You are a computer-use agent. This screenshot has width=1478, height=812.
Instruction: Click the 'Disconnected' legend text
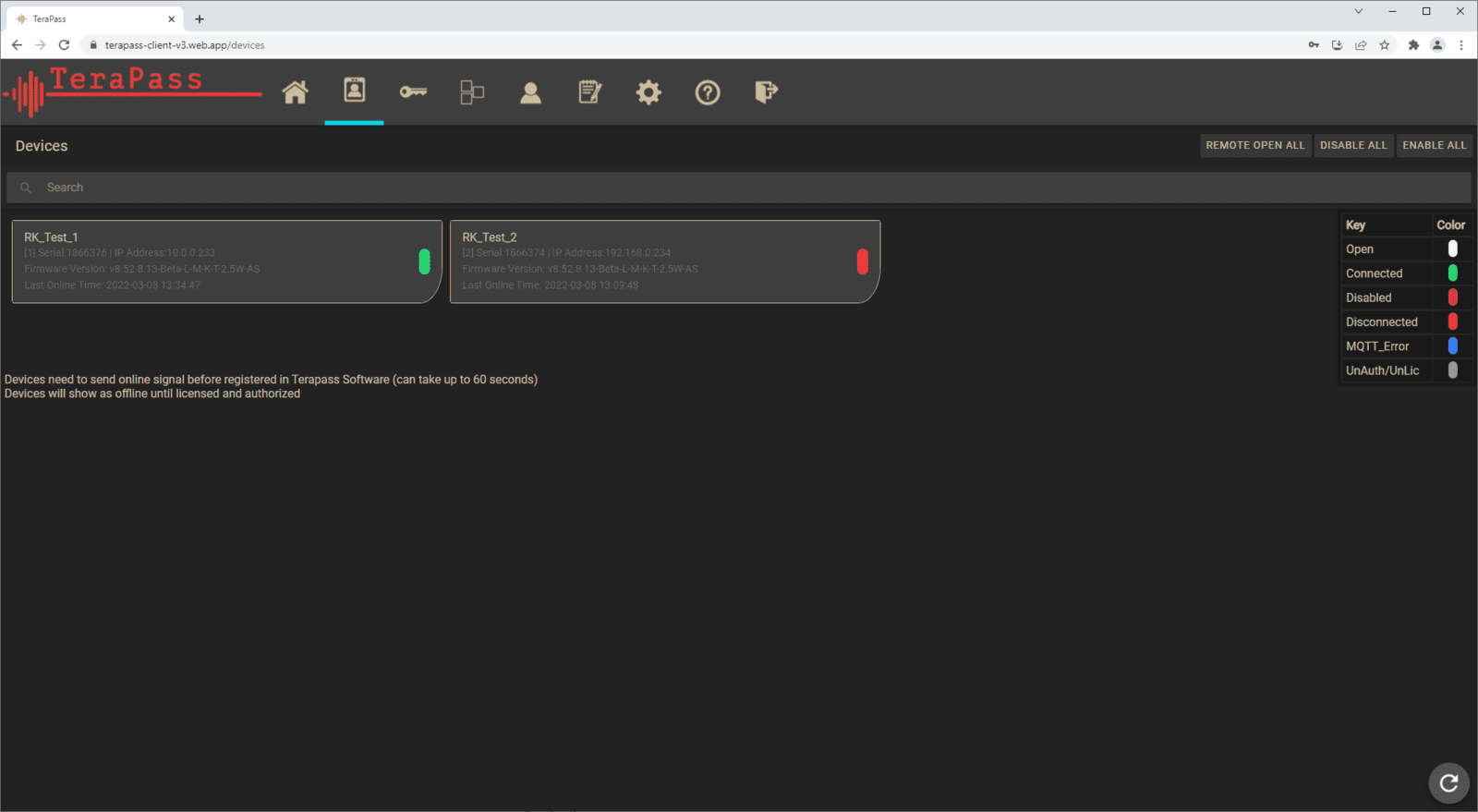[1381, 321]
